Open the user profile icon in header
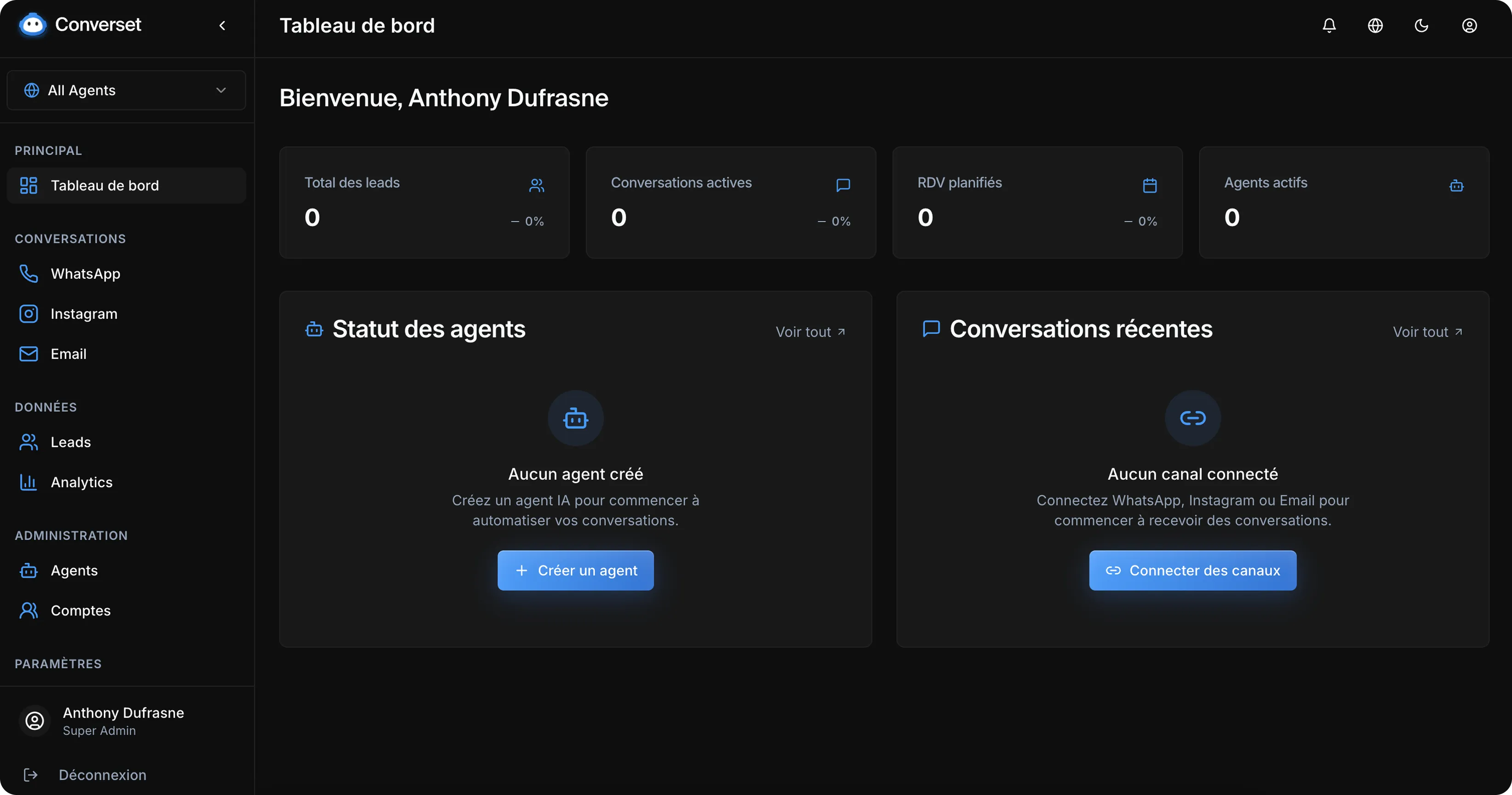The image size is (1512, 795). 1469,25
